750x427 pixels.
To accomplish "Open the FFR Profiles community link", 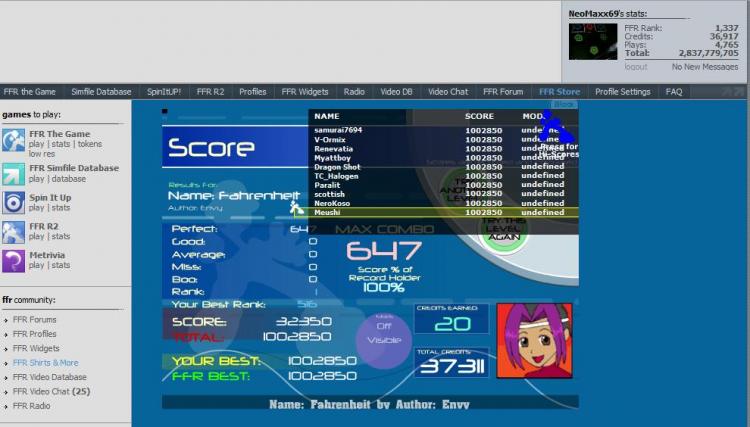I will [x=34, y=334].
